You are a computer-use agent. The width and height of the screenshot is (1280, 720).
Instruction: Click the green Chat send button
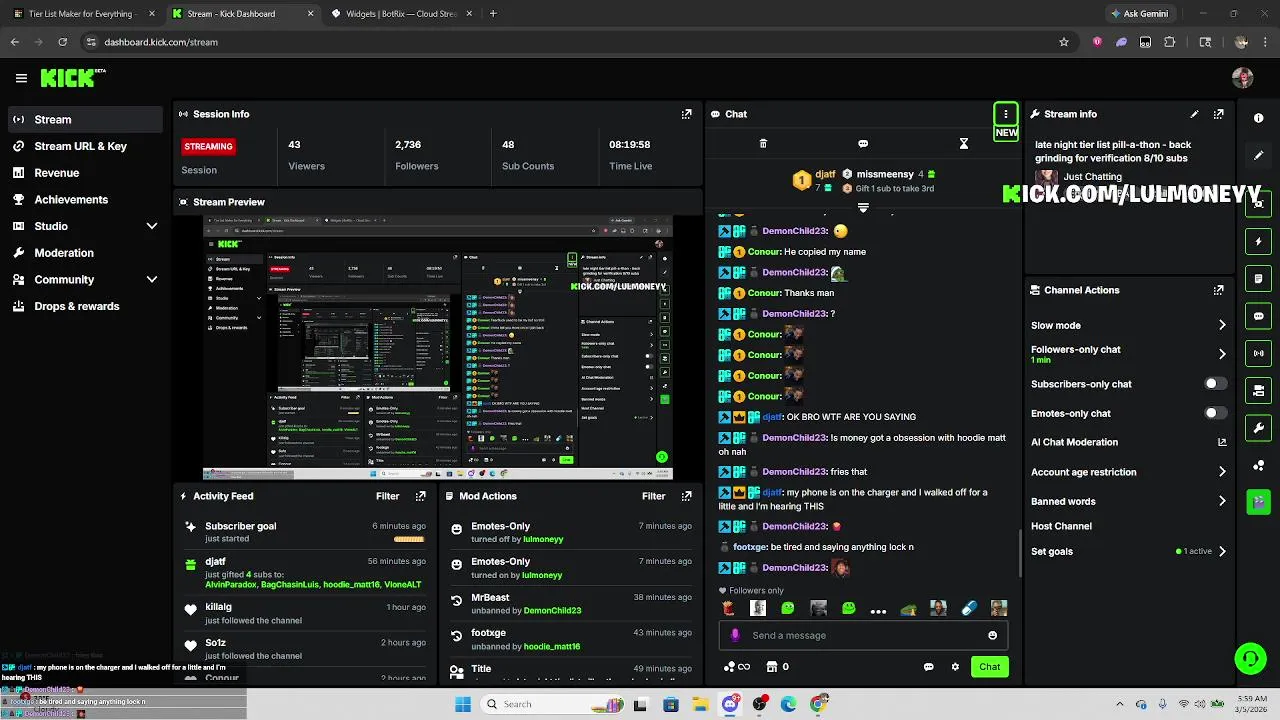pos(989,667)
